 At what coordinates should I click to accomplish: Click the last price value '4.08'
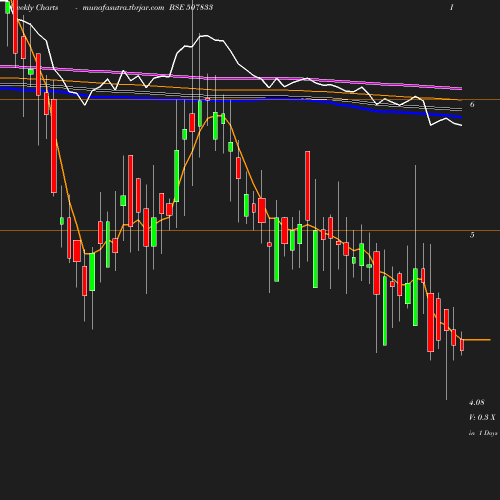click(x=477, y=402)
